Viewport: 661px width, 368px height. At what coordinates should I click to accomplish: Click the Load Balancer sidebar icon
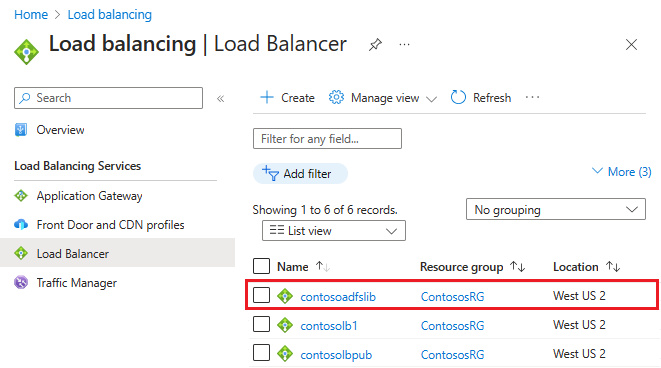coord(21,253)
